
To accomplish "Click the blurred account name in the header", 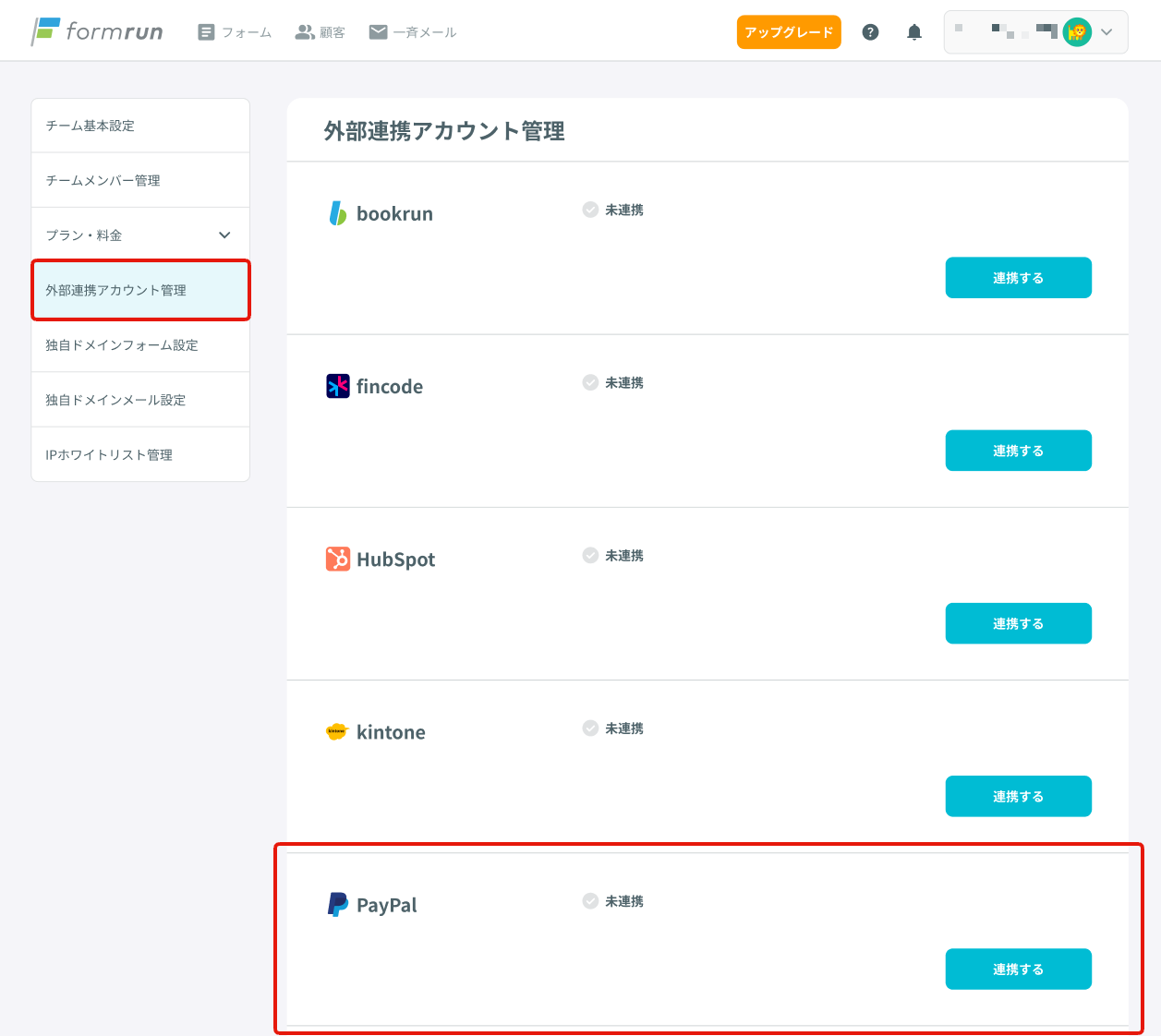I will (x=1007, y=31).
